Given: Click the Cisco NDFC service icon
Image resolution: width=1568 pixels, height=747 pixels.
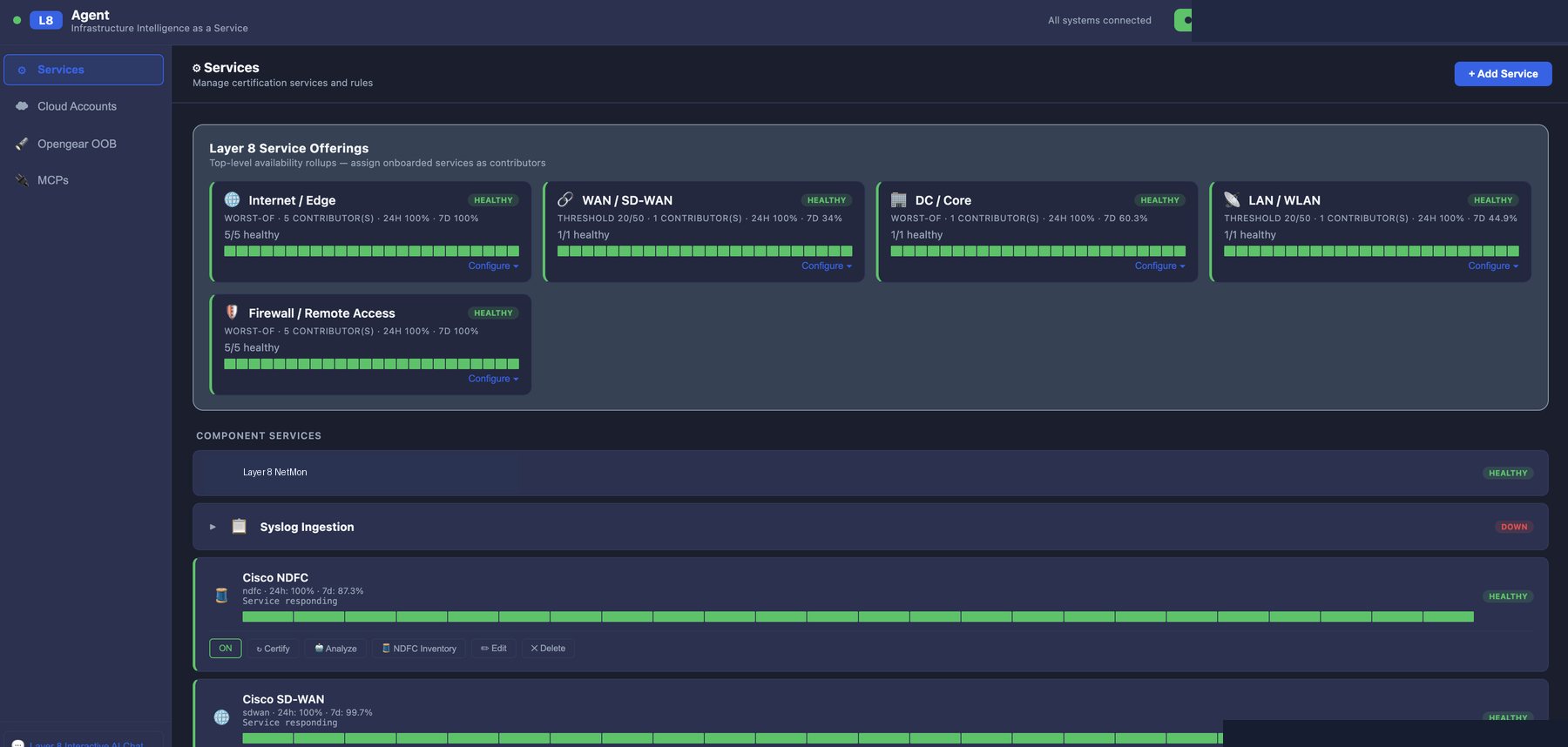Looking at the screenshot, I should point(221,596).
